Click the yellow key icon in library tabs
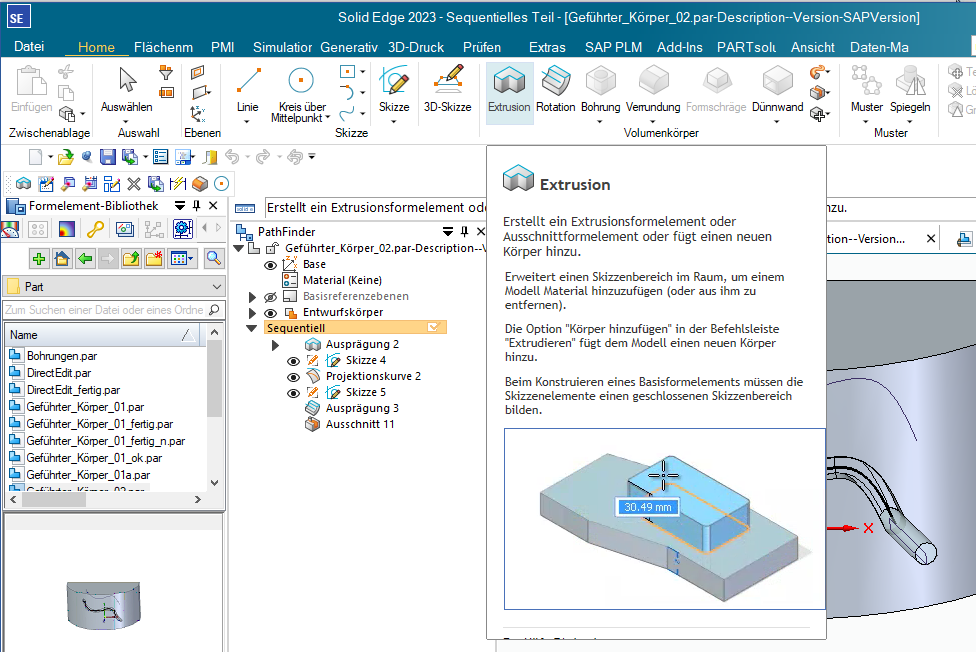The height and width of the screenshot is (652, 976). tap(95, 229)
